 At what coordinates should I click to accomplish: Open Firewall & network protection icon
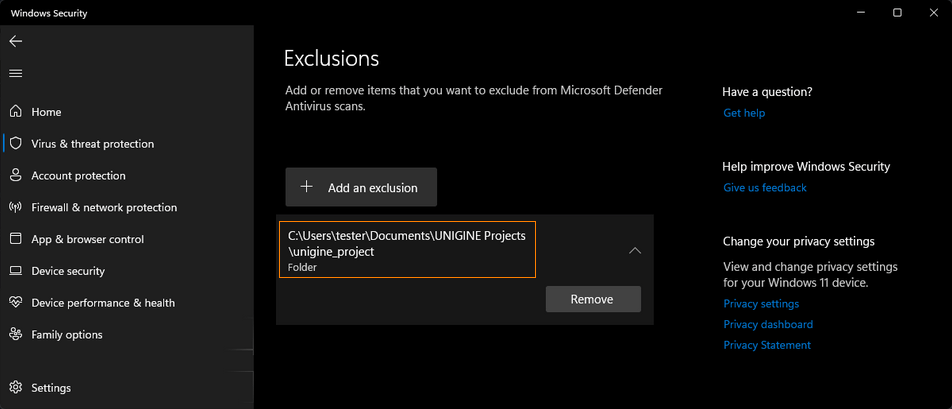pos(15,207)
